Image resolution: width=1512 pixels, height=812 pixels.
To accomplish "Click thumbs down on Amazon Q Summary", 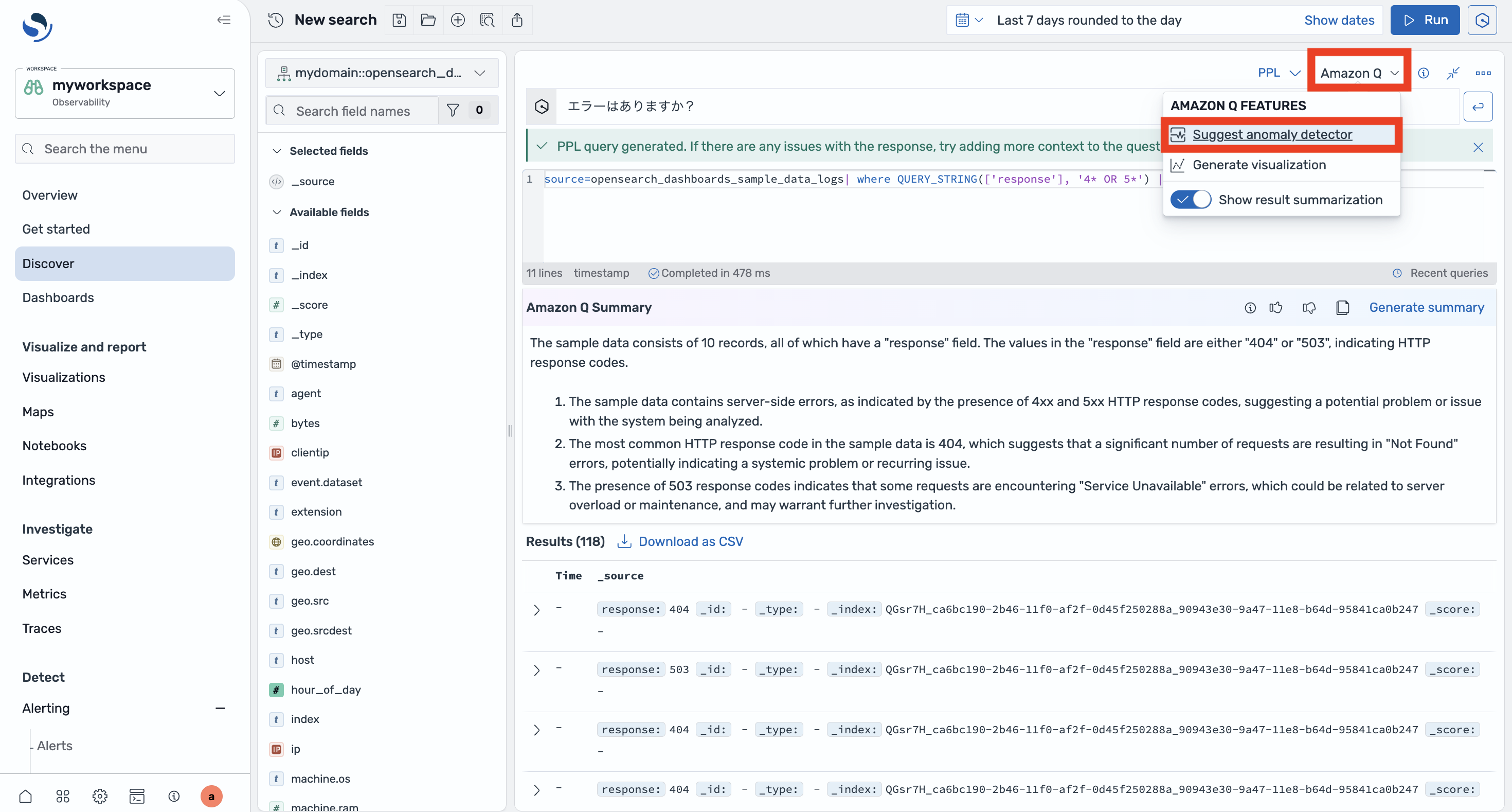I will (1309, 308).
